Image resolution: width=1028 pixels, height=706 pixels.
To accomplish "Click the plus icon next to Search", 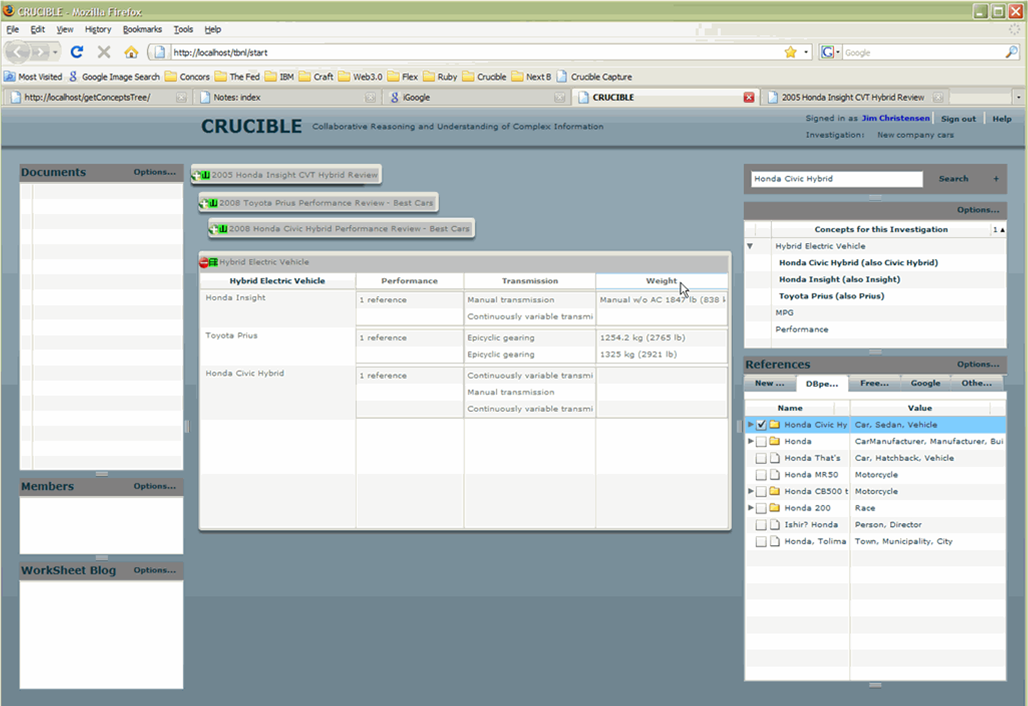I will pos(996,178).
